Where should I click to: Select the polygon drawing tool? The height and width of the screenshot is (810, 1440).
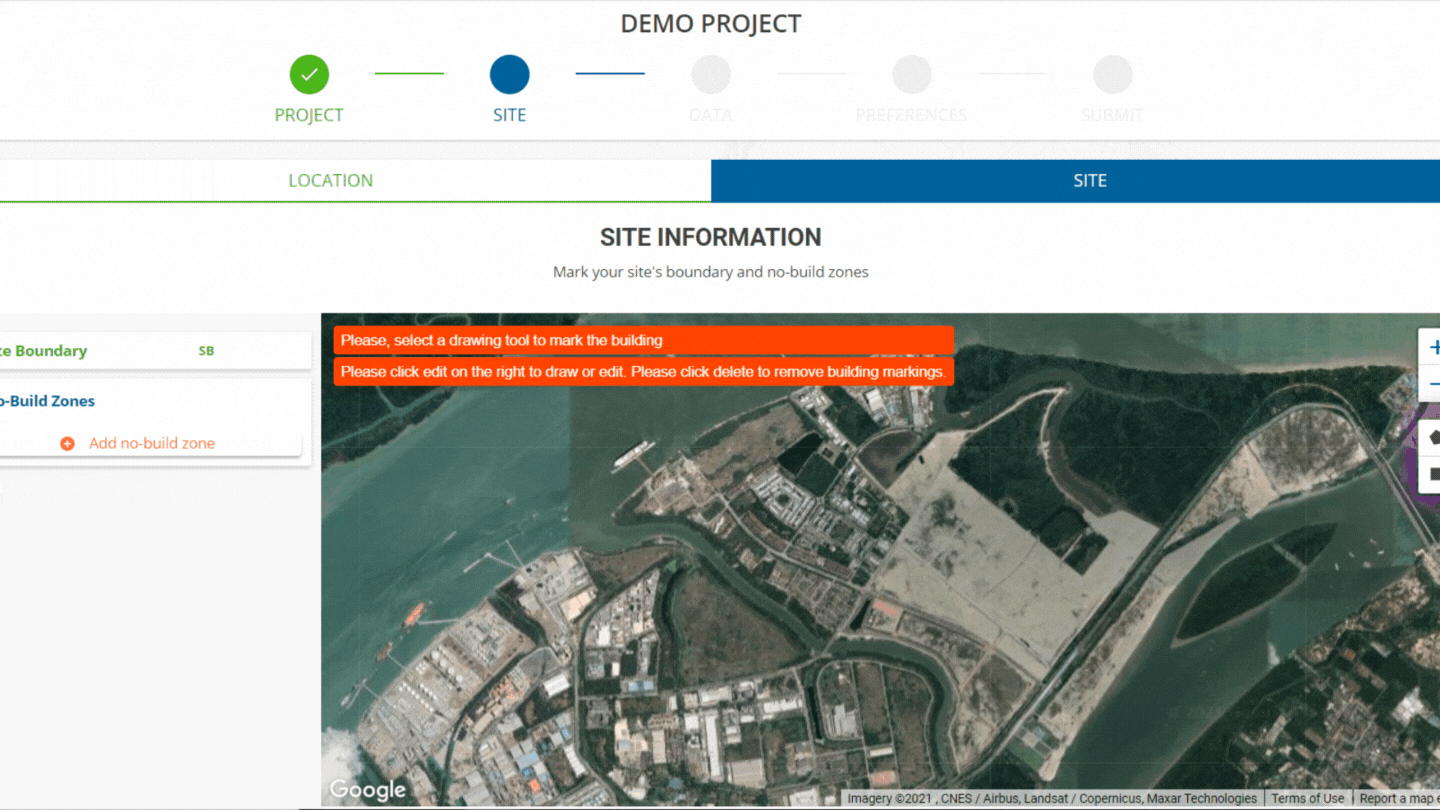1432,437
